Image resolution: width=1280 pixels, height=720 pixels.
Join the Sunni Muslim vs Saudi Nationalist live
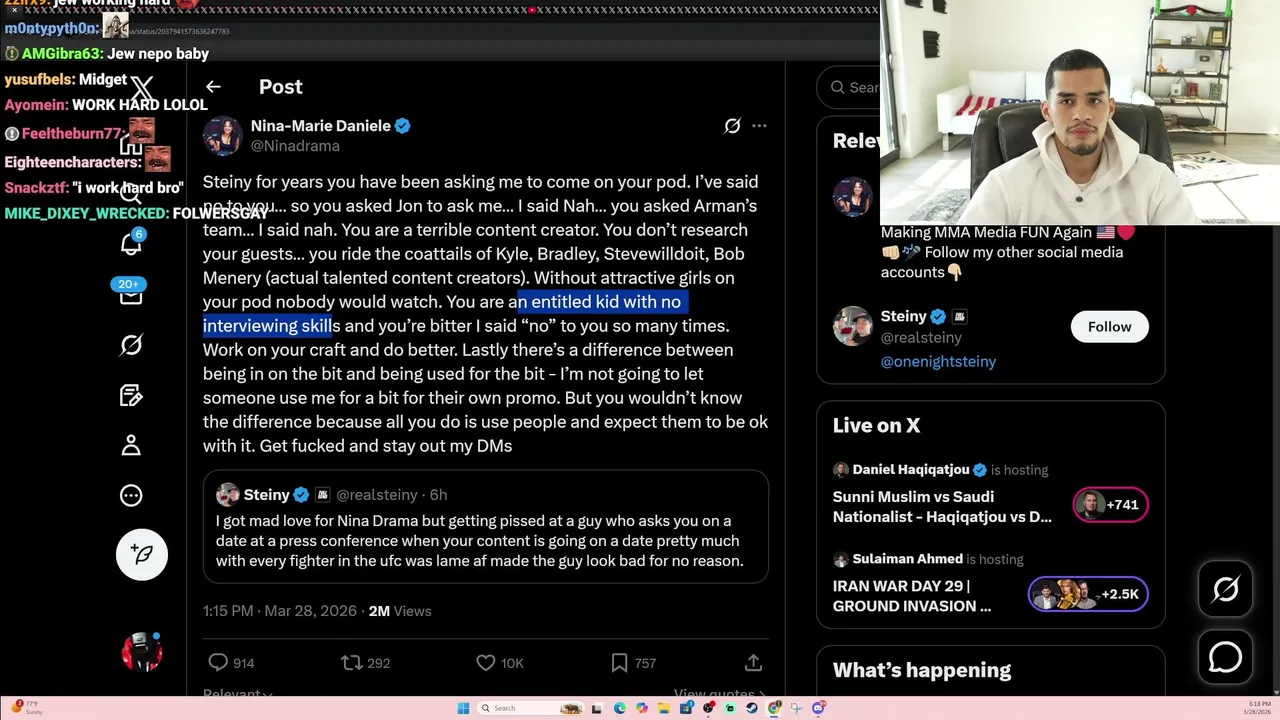pyautogui.click(x=942, y=507)
